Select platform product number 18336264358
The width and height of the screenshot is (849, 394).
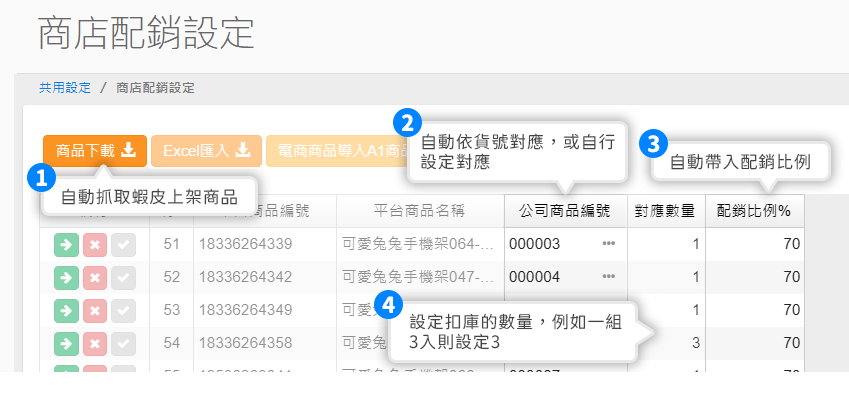245,343
